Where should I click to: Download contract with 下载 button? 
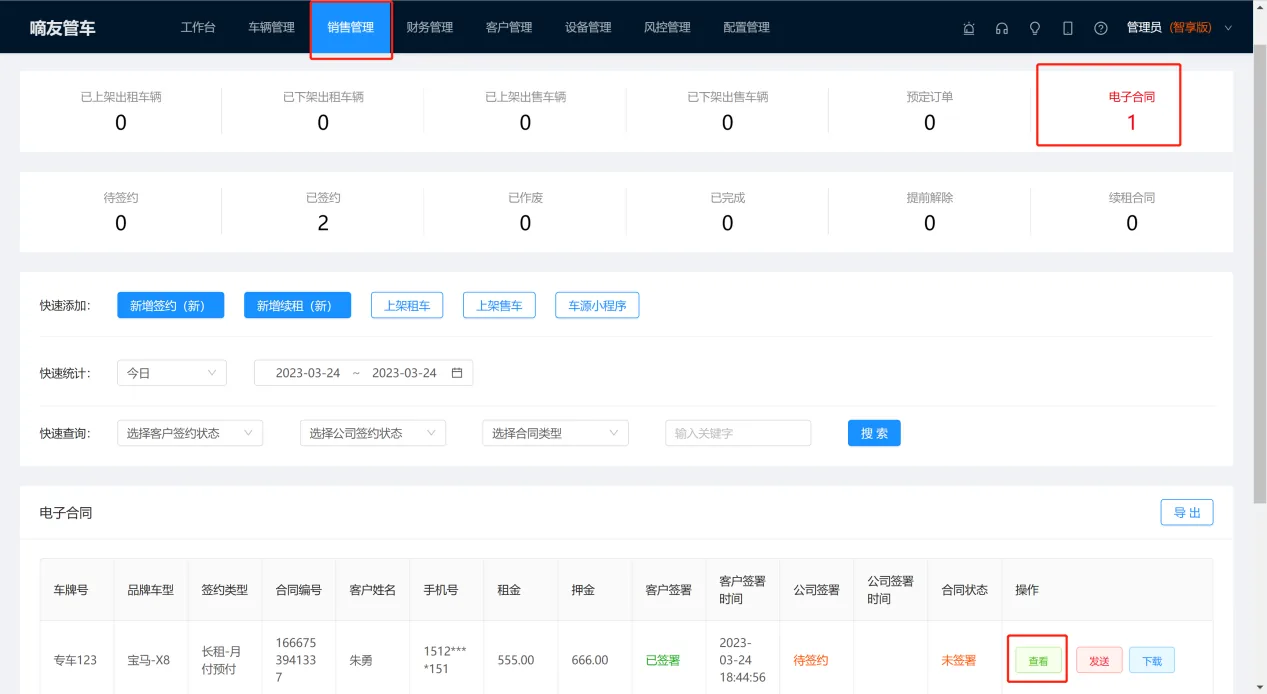coord(1152,661)
